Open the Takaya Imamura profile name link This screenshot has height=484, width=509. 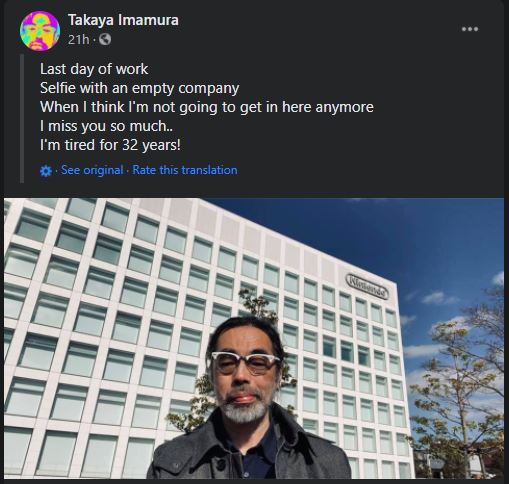click(x=123, y=20)
